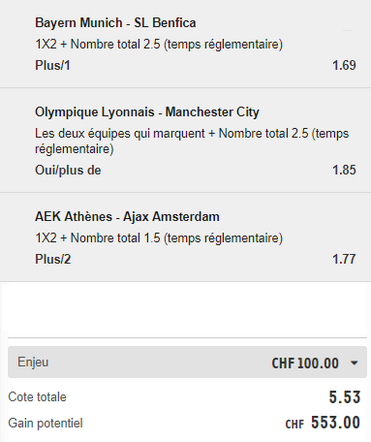Image resolution: width=371 pixels, height=442 pixels.
Task: Click the potential winnings CHF 553.00
Action: [323, 423]
